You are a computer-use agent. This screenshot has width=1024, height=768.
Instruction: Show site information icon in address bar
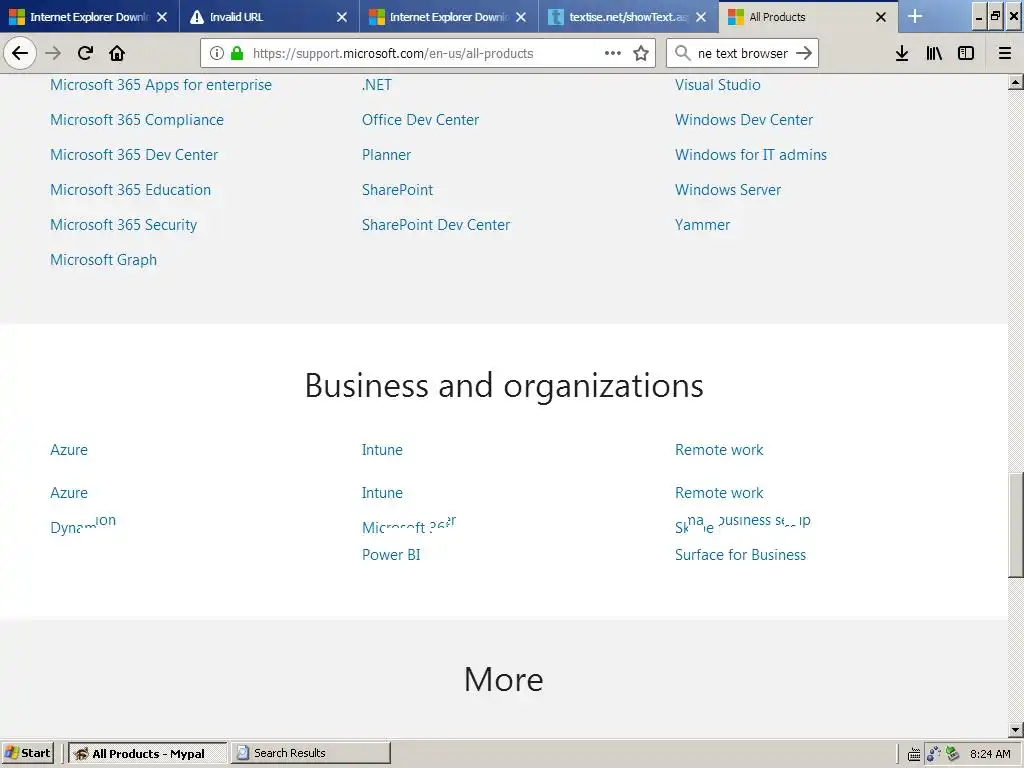[217, 53]
